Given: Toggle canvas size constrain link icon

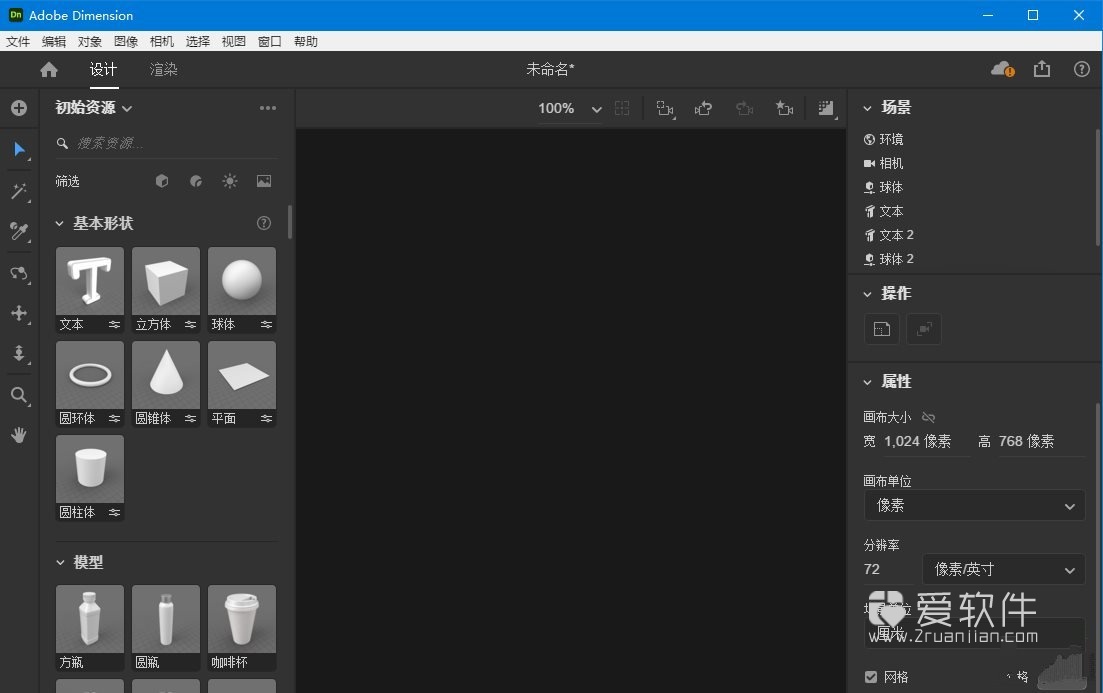Looking at the screenshot, I should 929,417.
